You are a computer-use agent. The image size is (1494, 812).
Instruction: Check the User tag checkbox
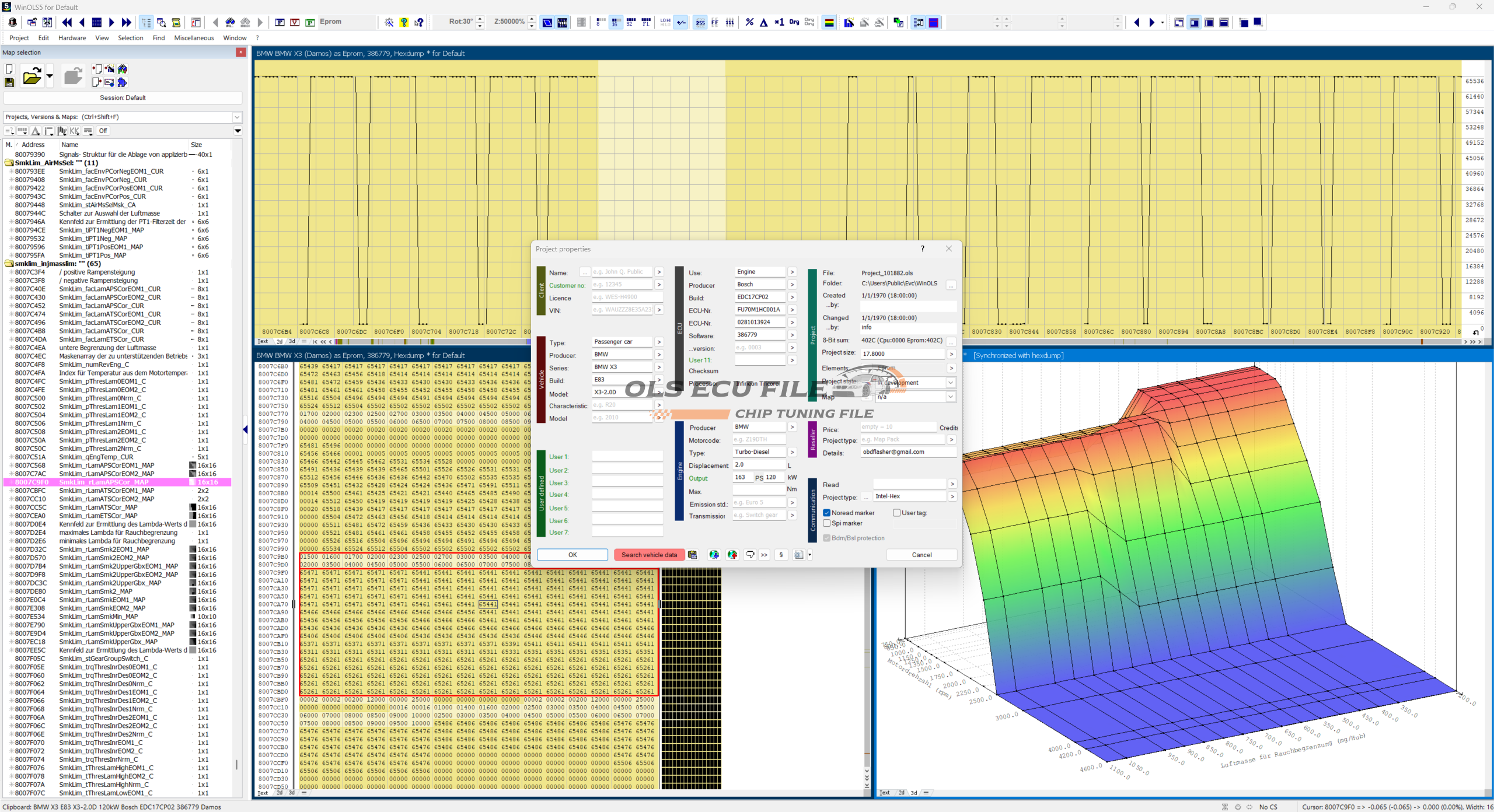tap(896, 513)
